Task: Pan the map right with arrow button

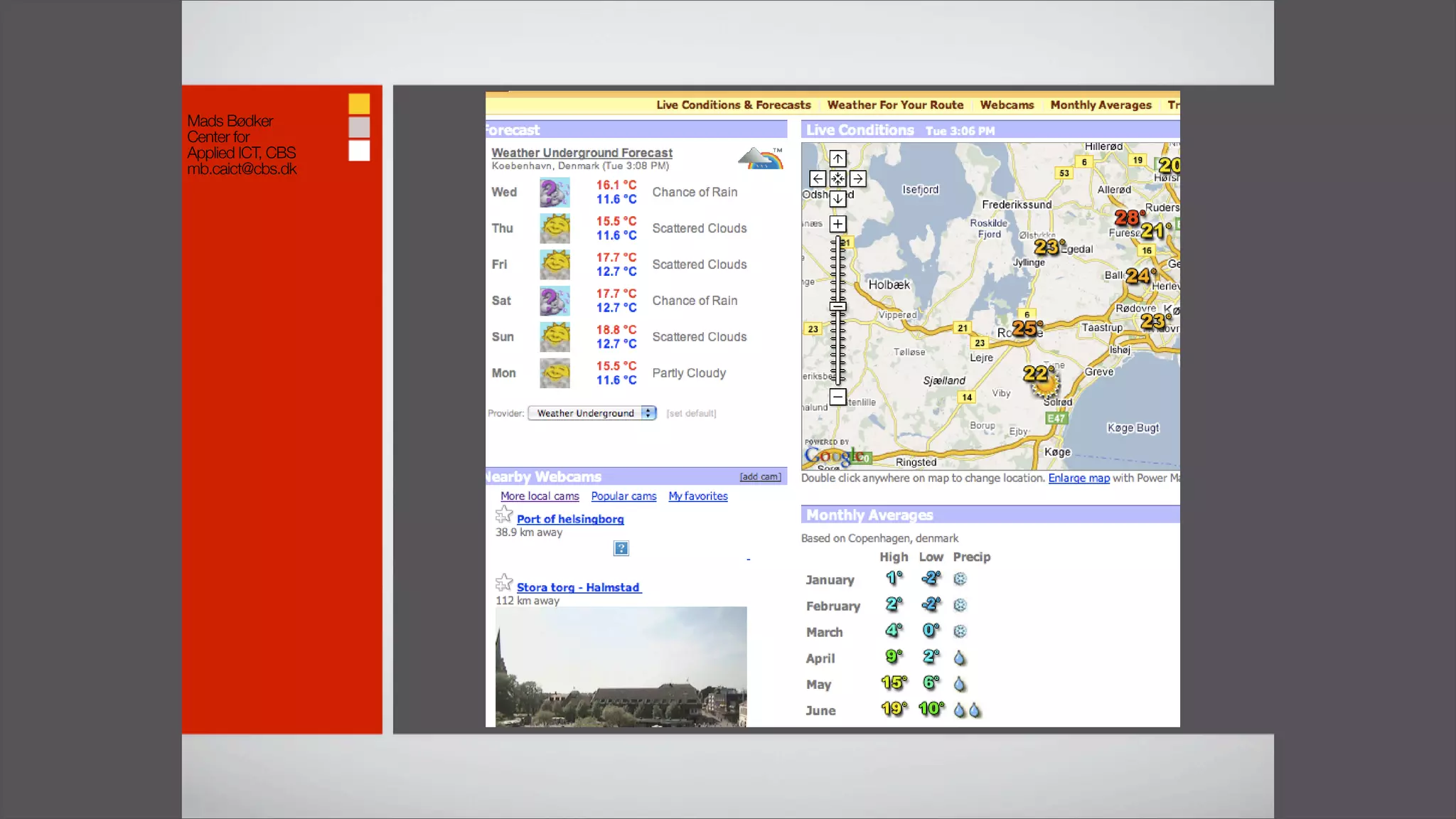Action: [857, 178]
